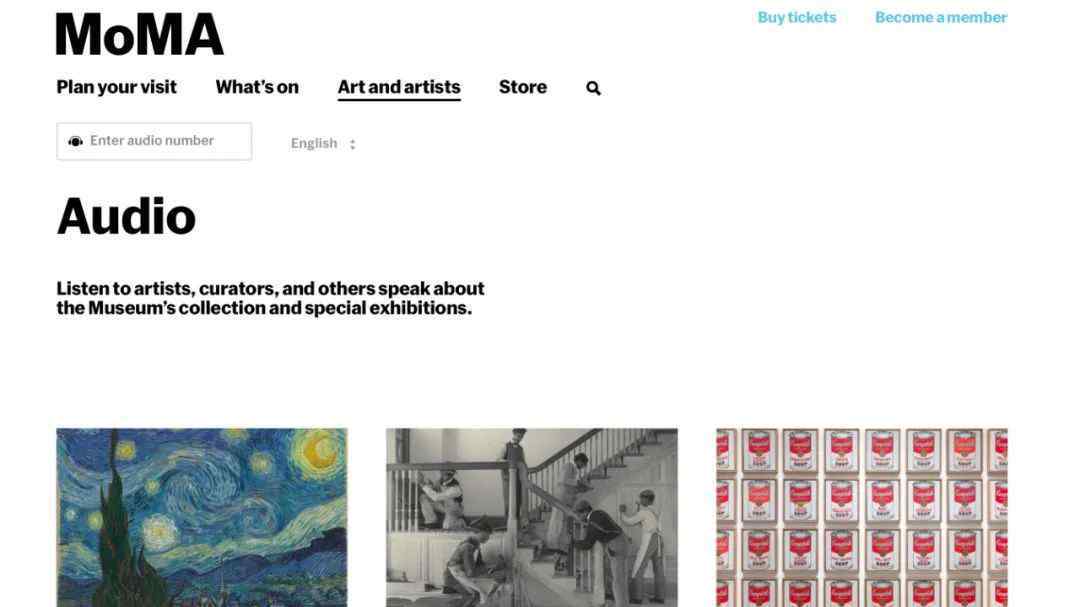The width and height of the screenshot is (1080, 607).
Task: Select the Art and artists menu item
Action: 399,88
